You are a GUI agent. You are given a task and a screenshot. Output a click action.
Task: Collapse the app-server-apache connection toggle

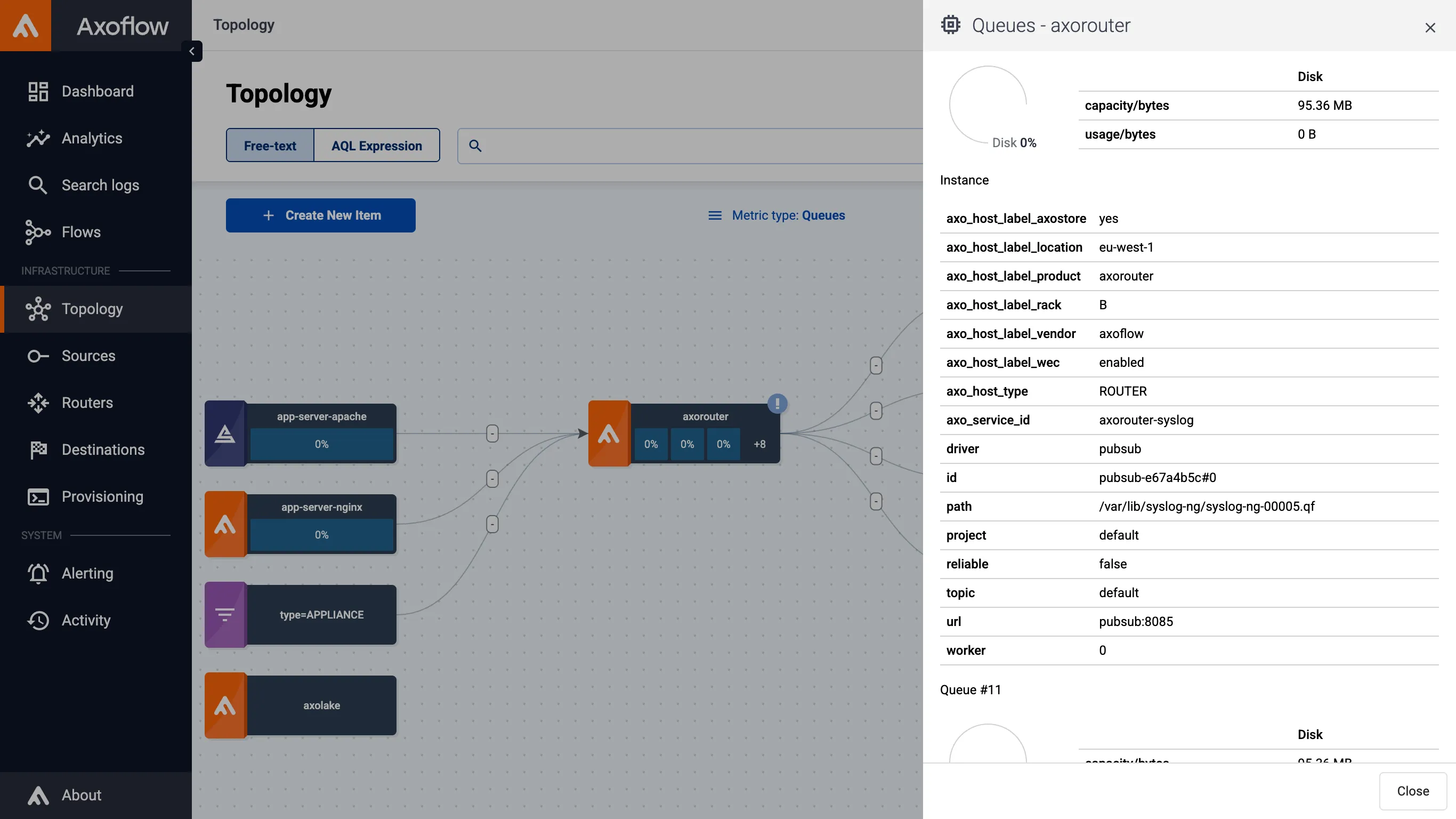pos(492,433)
